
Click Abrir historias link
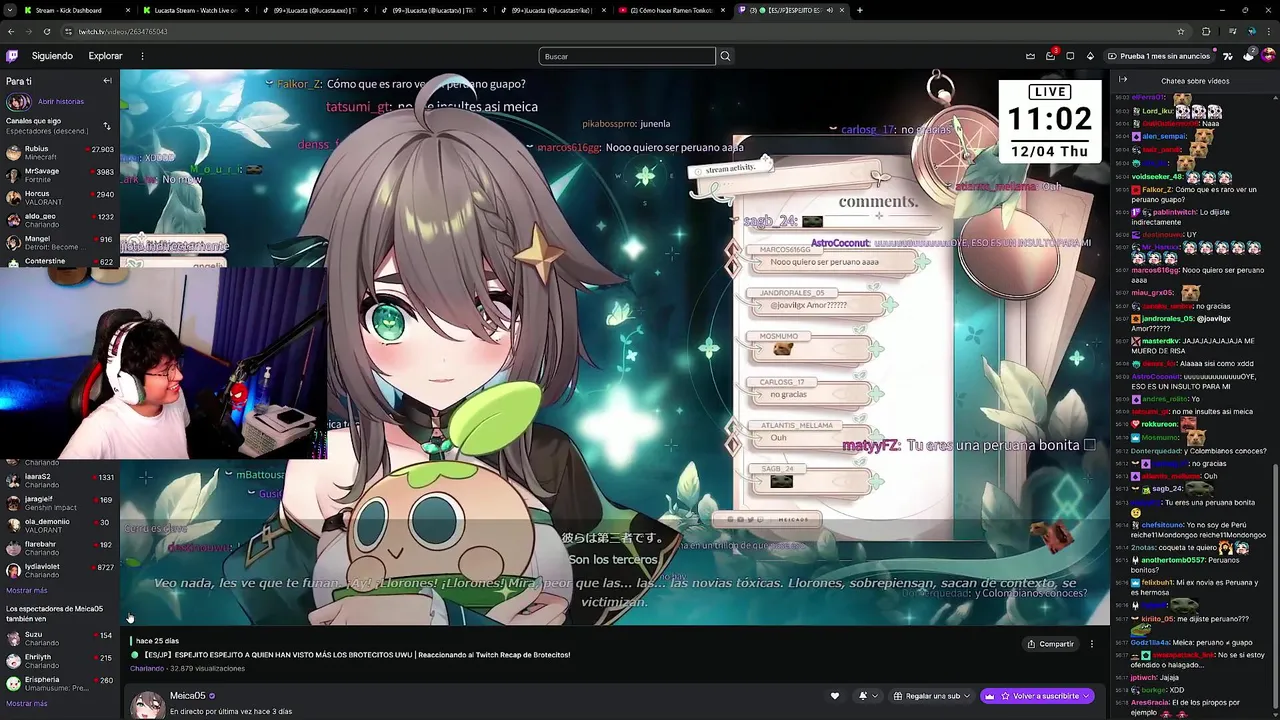point(61,101)
